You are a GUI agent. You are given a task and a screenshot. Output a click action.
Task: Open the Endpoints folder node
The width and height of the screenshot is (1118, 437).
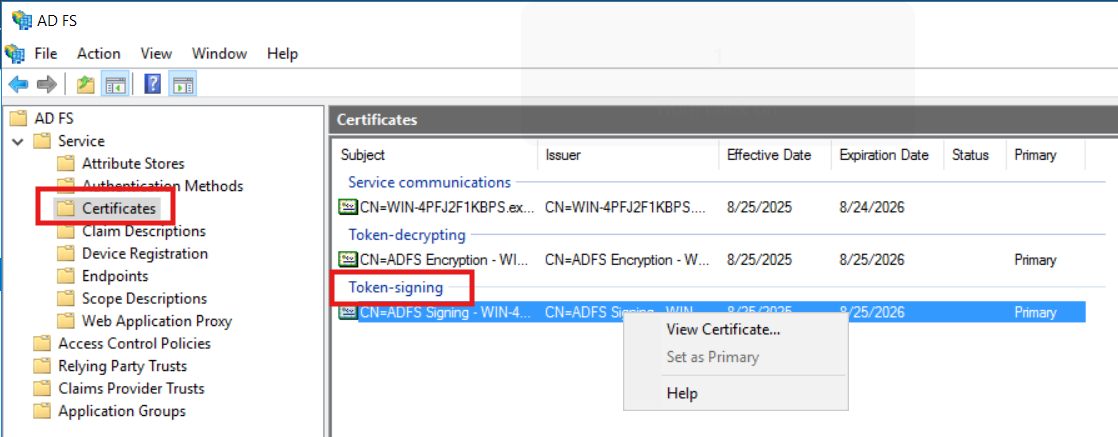(x=114, y=276)
